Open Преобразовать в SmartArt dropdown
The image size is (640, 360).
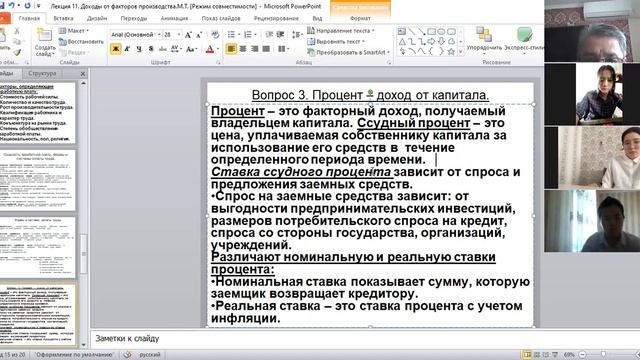(x=348, y=52)
